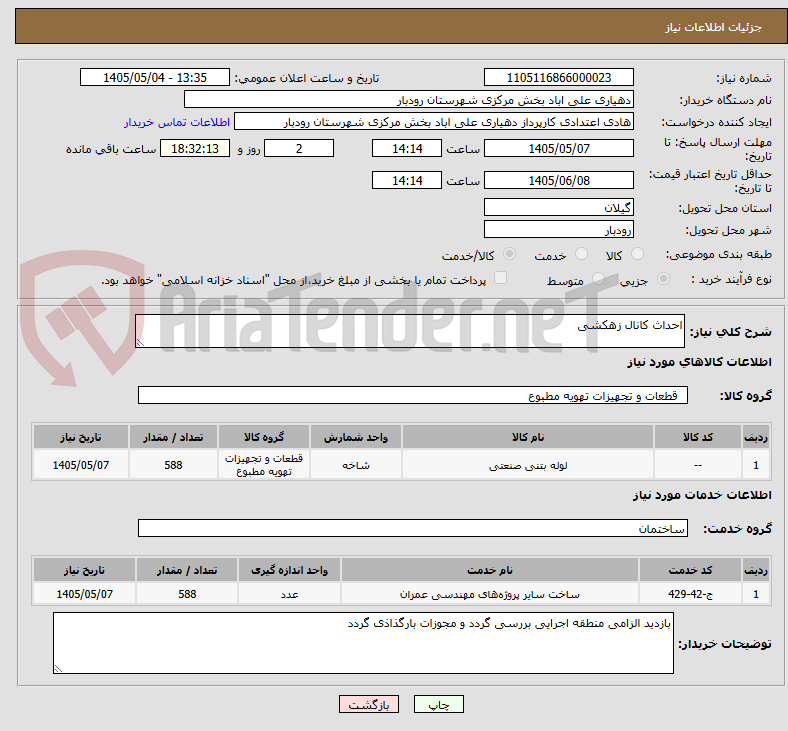This screenshot has height=731, width=788.
Task: Click the delivery province field گیلان
Action: point(559,207)
